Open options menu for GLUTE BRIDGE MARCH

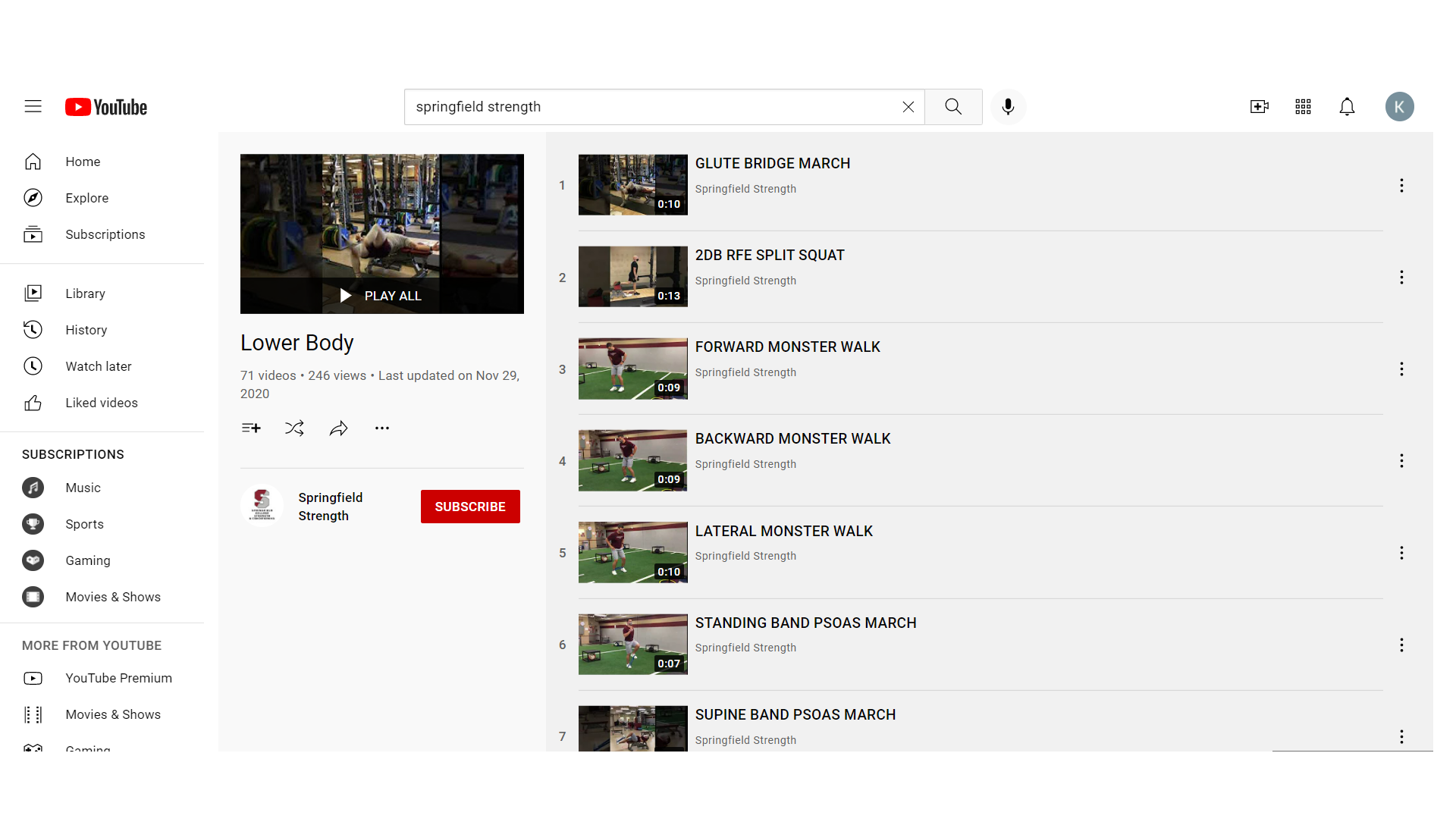point(1401,185)
